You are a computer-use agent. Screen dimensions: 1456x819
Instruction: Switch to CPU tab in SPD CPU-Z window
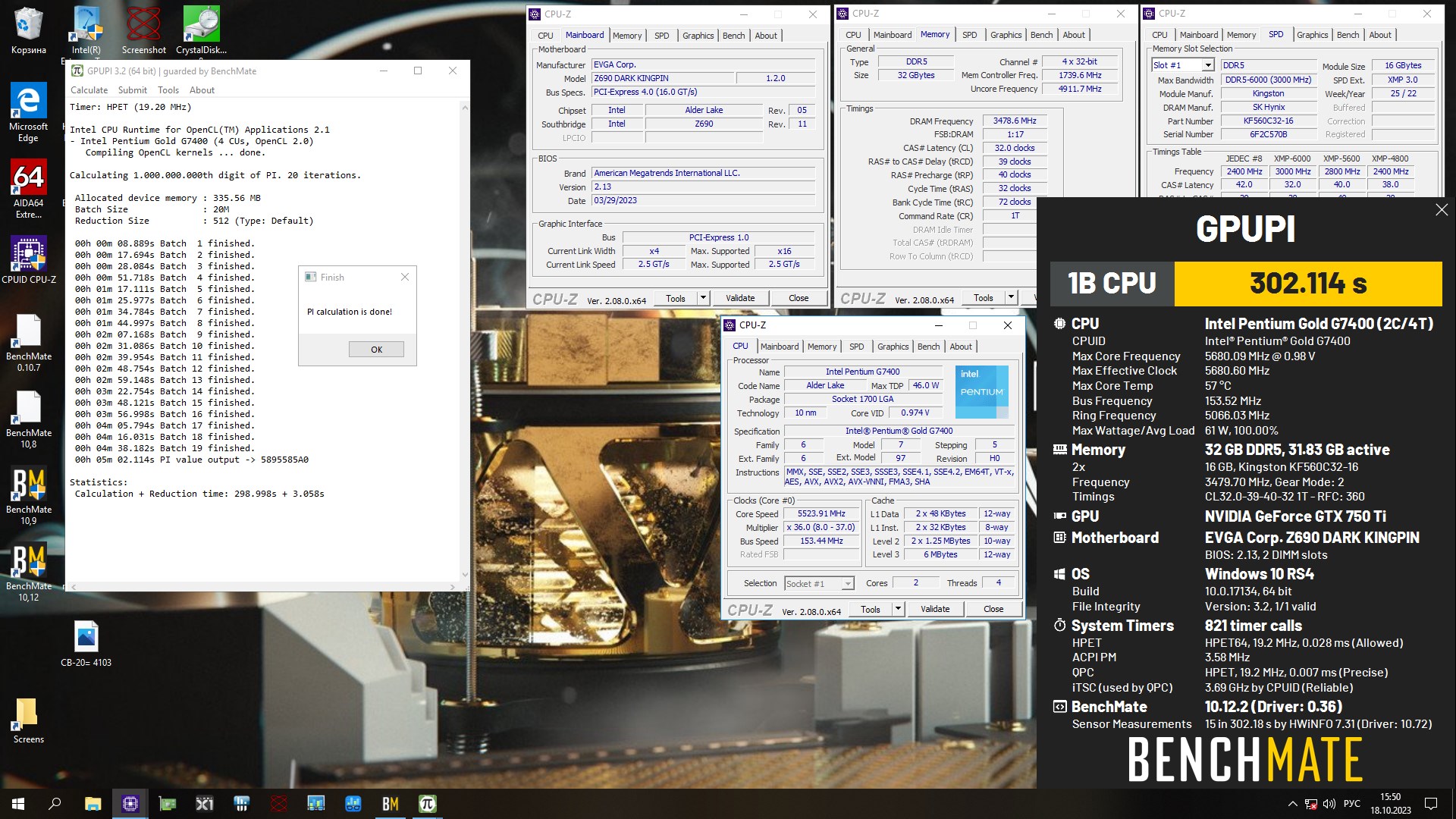tap(1159, 35)
